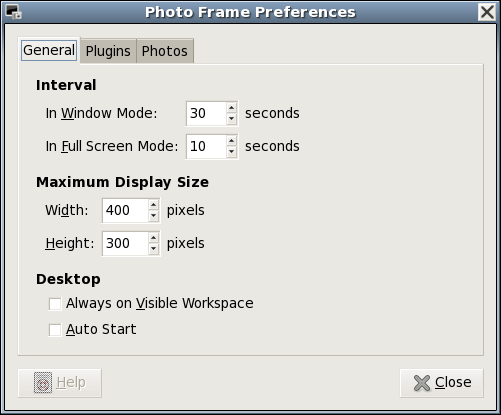Screen dimensions: 501x415
Task: Decrease Full Screen Mode interval down arrow
Action: pos(232,152)
